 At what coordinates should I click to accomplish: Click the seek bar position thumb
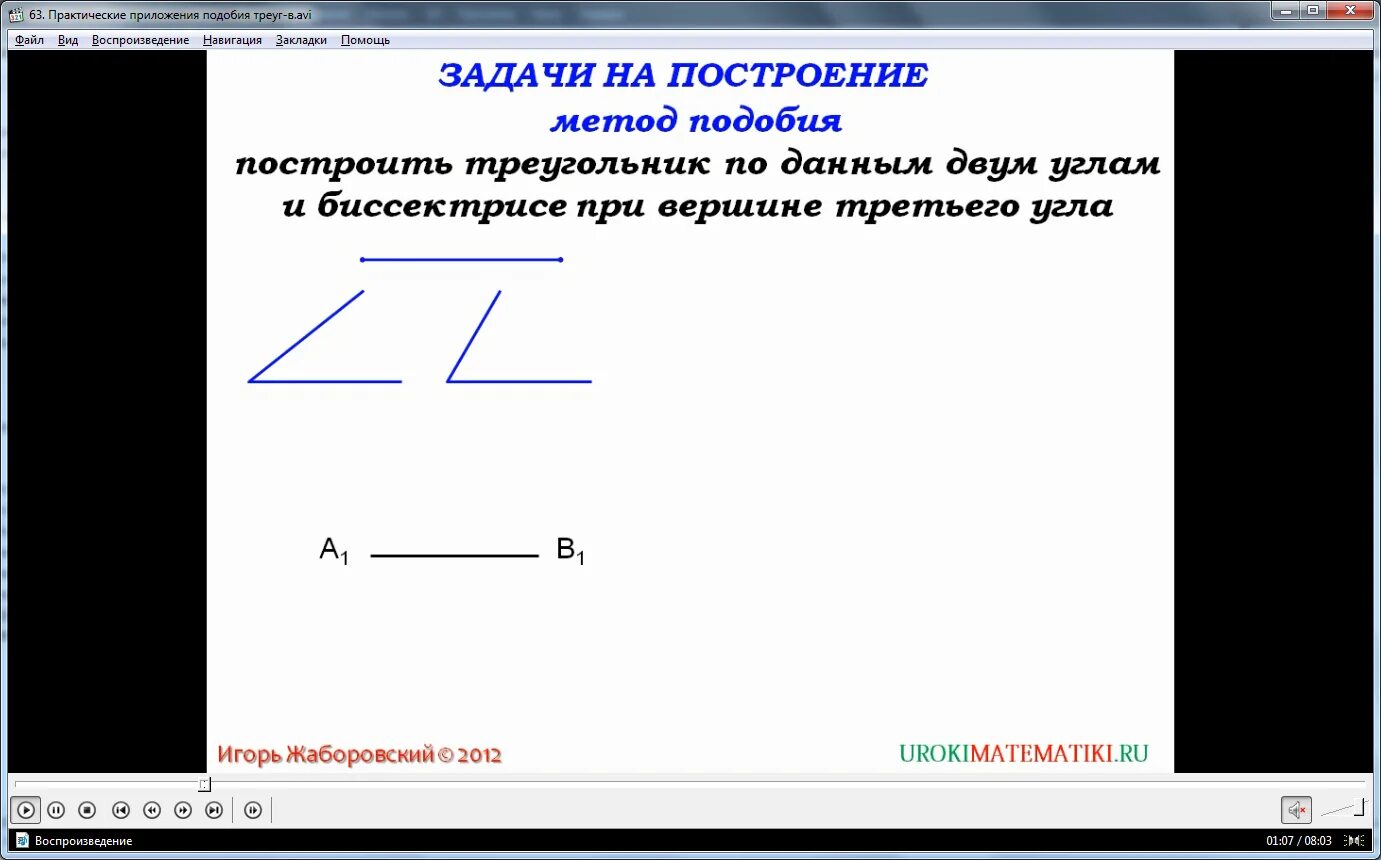pos(204,785)
